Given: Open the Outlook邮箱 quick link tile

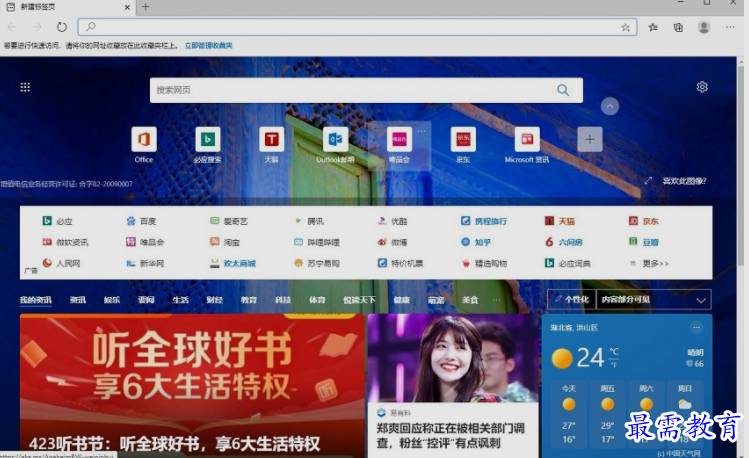Looking at the screenshot, I should click(335, 145).
